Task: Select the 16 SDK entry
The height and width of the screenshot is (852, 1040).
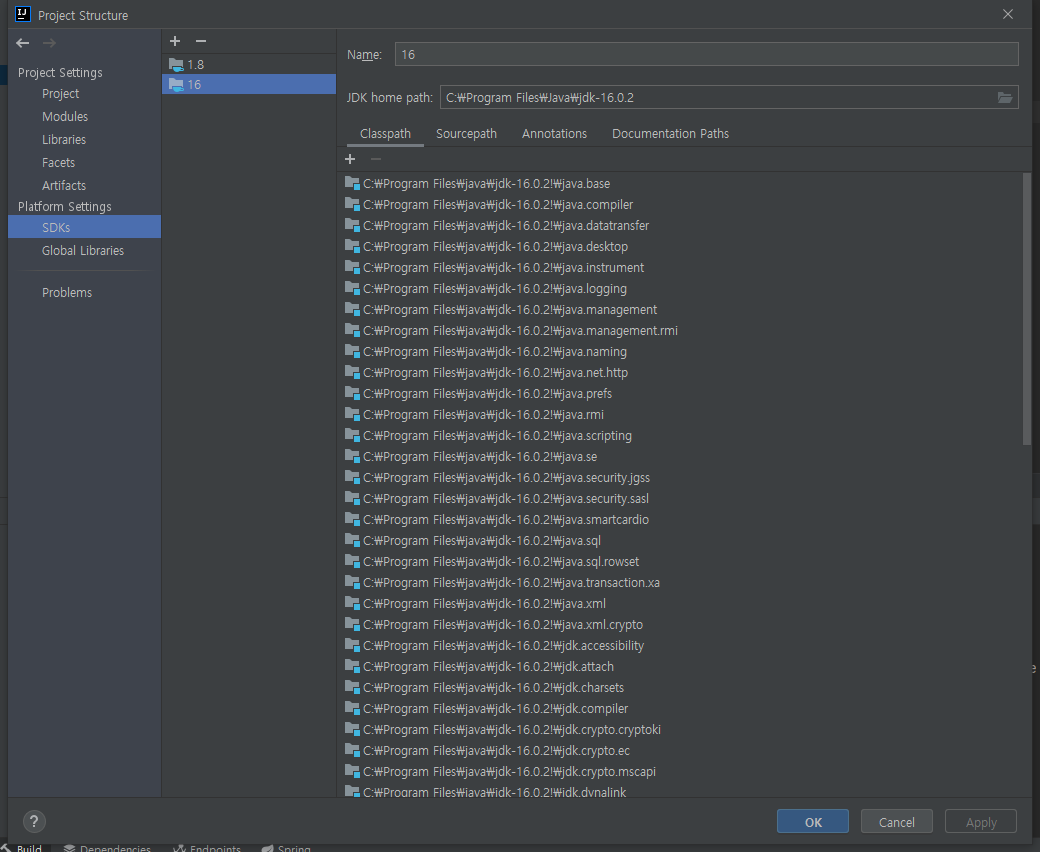Action: click(x=249, y=84)
